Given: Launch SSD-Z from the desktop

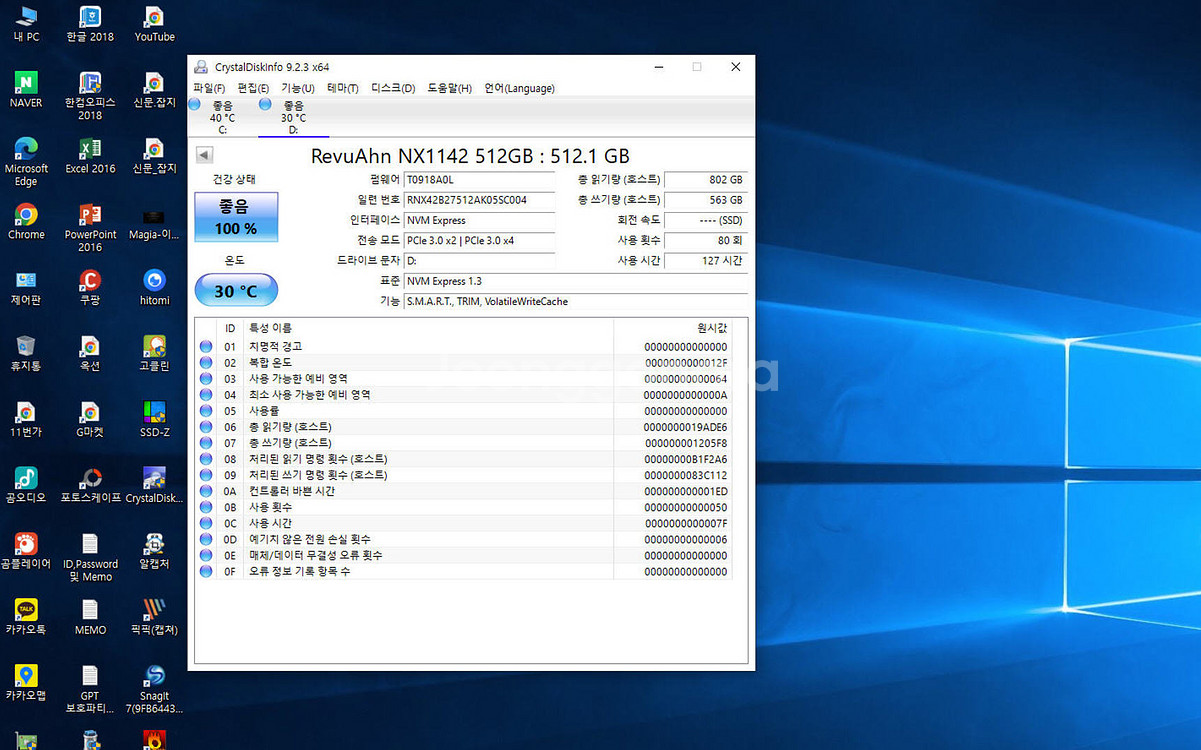Looking at the screenshot, I should (154, 419).
